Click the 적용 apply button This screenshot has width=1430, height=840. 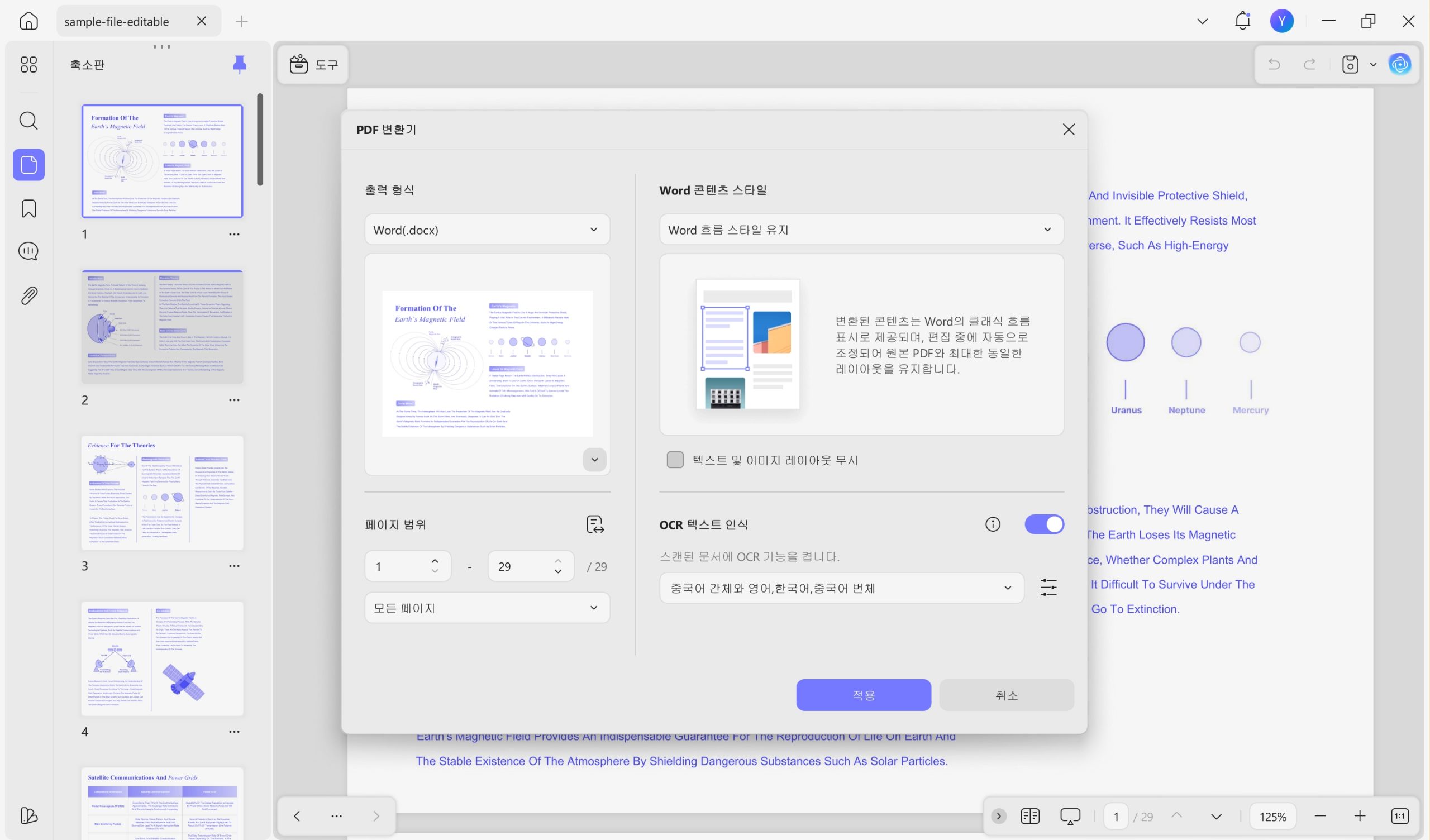[x=863, y=695]
